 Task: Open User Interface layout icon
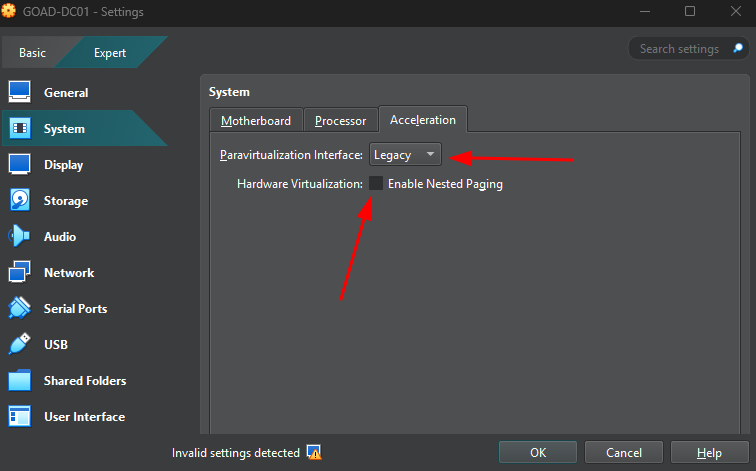point(19,416)
